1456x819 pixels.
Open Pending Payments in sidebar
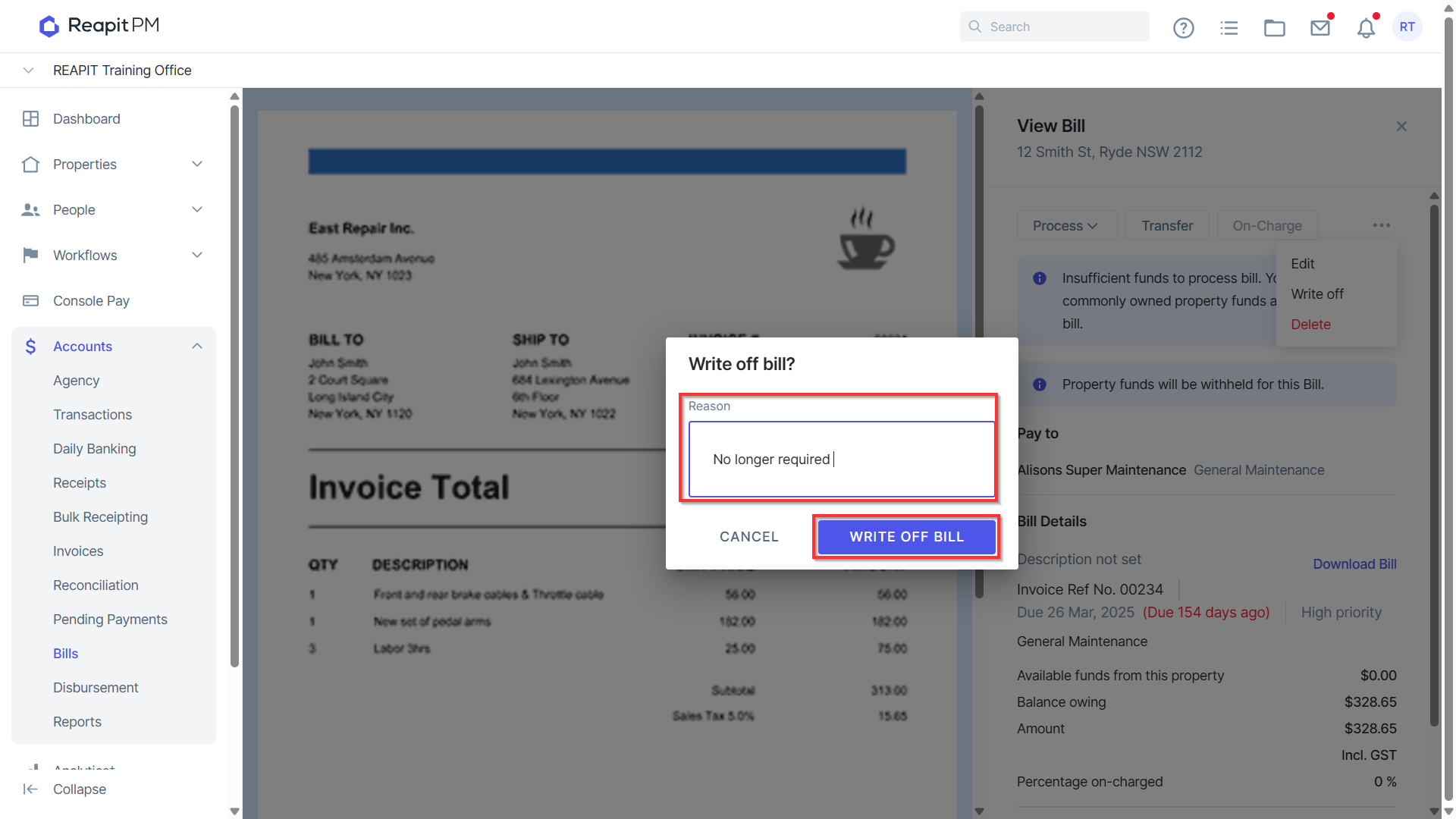click(110, 620)
